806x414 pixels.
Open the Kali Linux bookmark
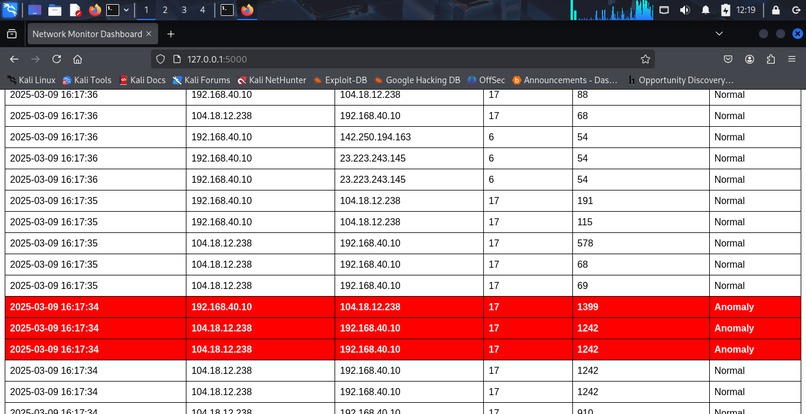click(31, 80)
